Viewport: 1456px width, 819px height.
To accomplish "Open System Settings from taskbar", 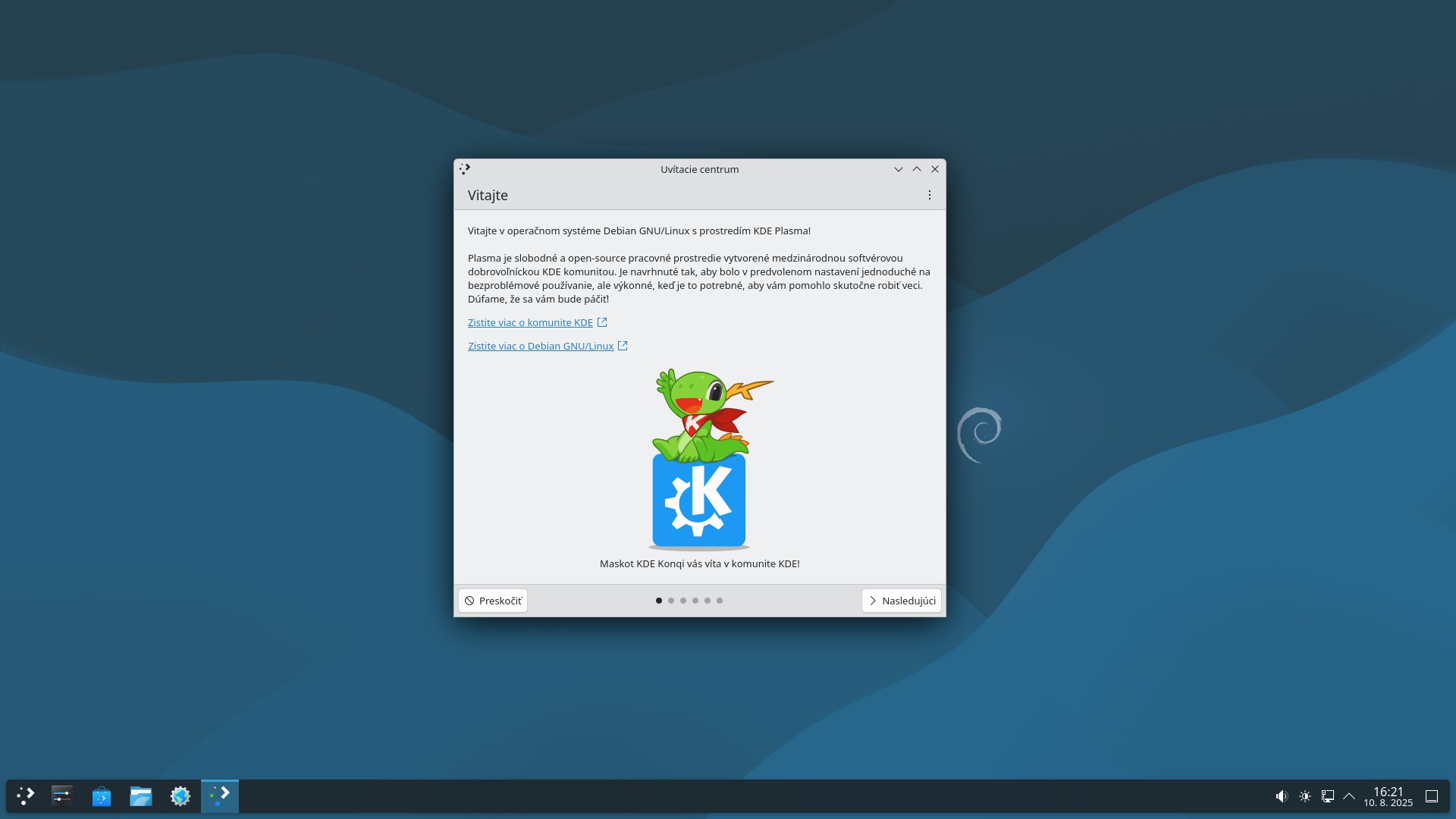I will point(62,796).
